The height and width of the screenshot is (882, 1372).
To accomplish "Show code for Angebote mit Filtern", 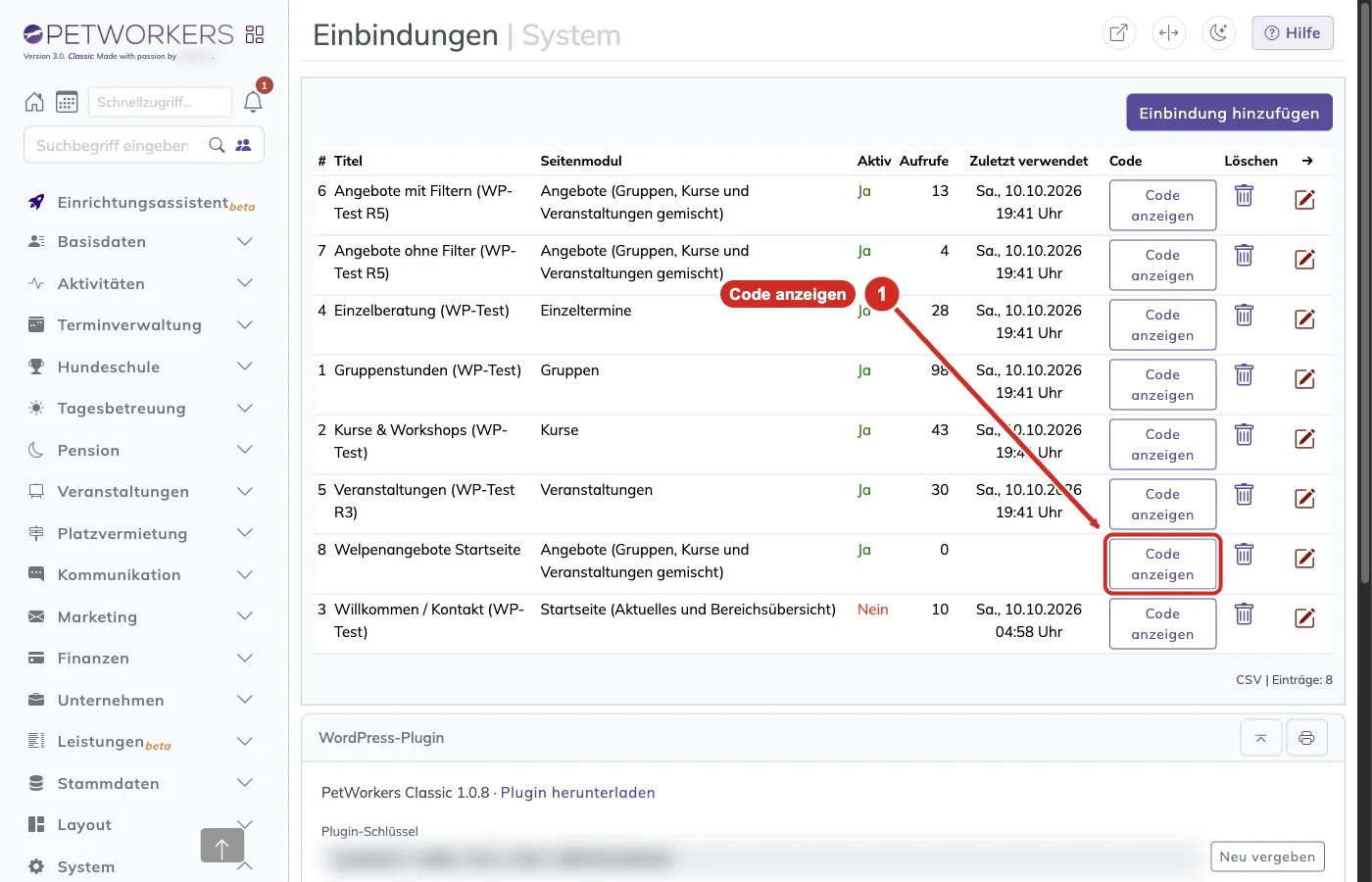I will [x=1162, y=206].
